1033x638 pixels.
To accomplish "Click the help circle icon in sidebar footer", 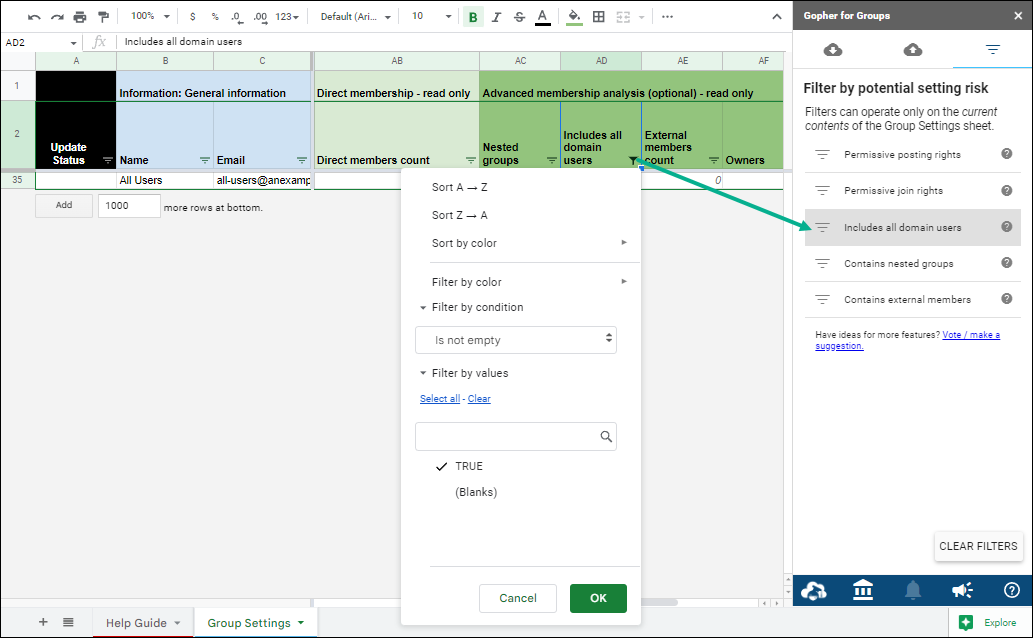I will click(x=1012, y=591).
